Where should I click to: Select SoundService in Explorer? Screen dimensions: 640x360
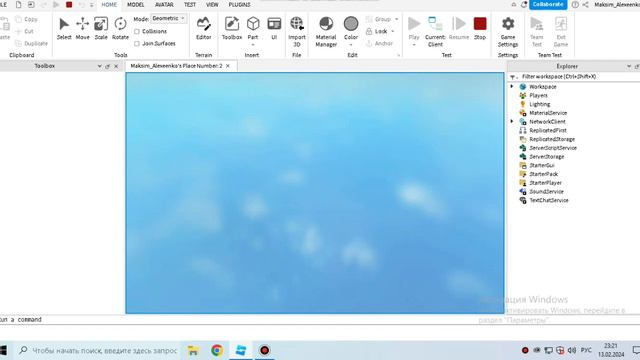pos(546,191)
